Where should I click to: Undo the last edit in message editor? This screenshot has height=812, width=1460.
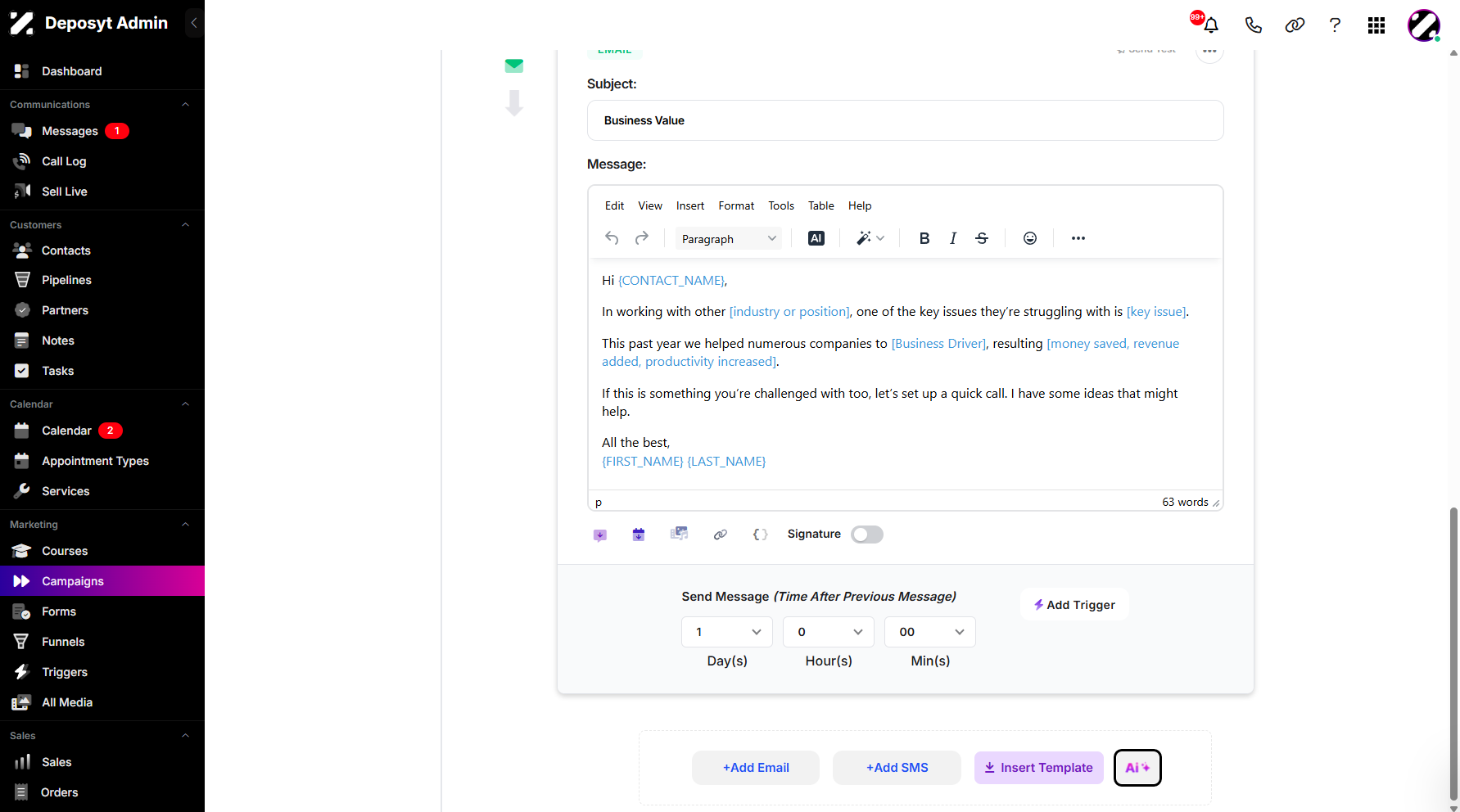coord(612,238)
